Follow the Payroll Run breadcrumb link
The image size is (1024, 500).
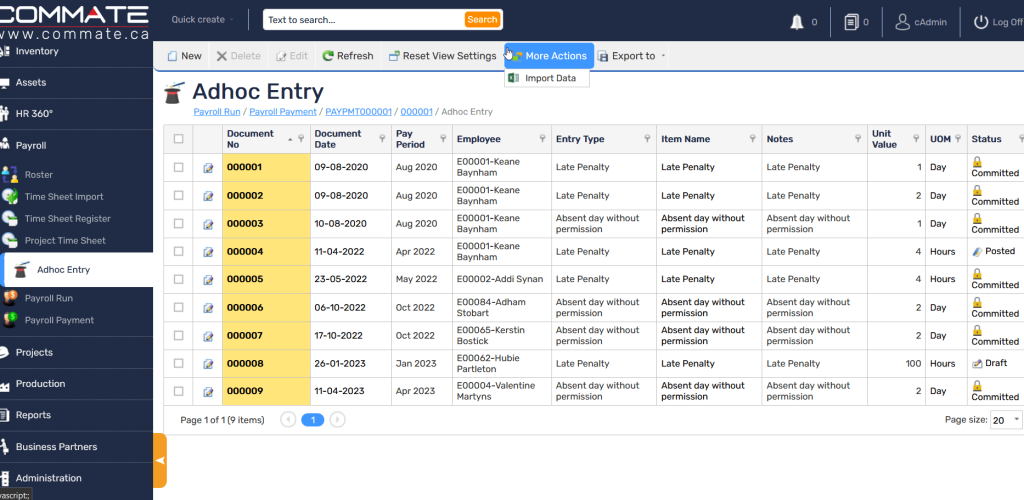click(217, 112)
